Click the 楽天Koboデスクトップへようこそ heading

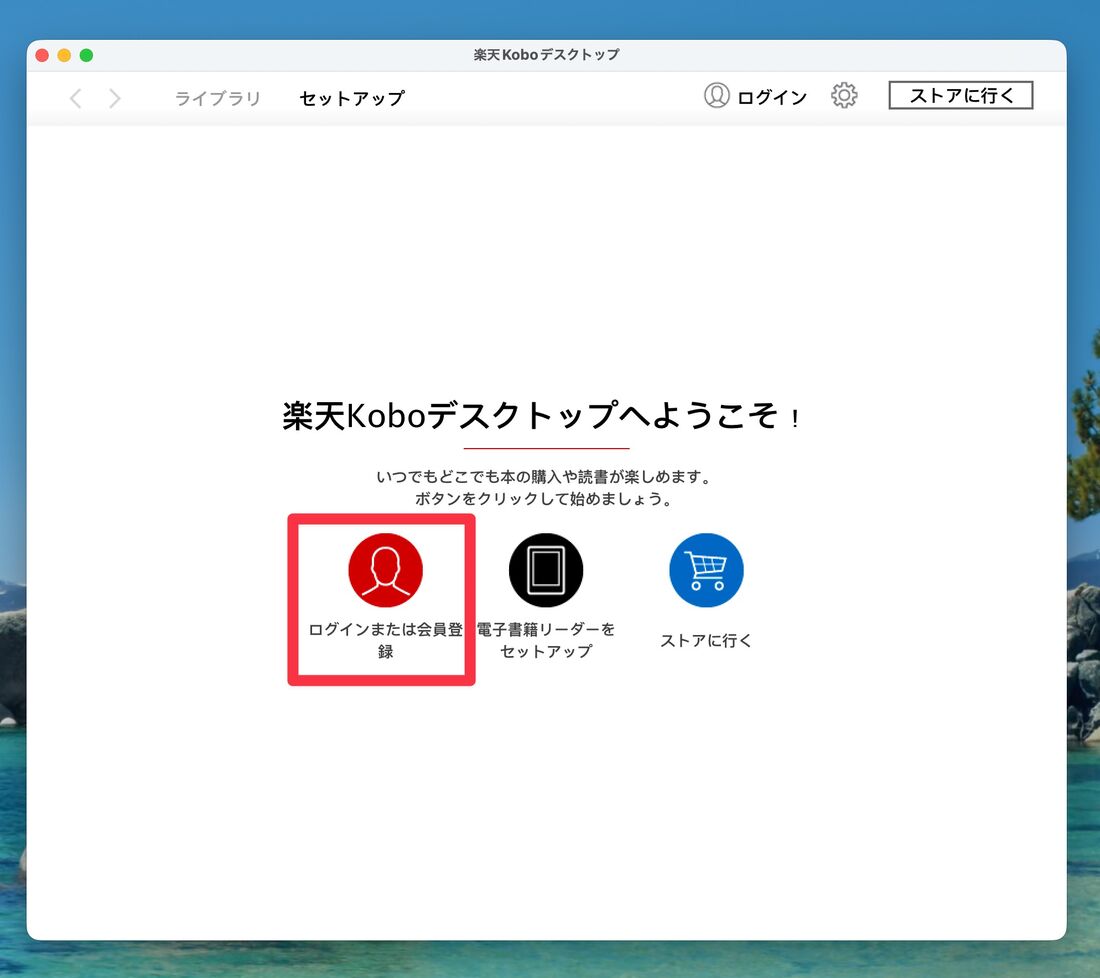[x=541, y=415]
